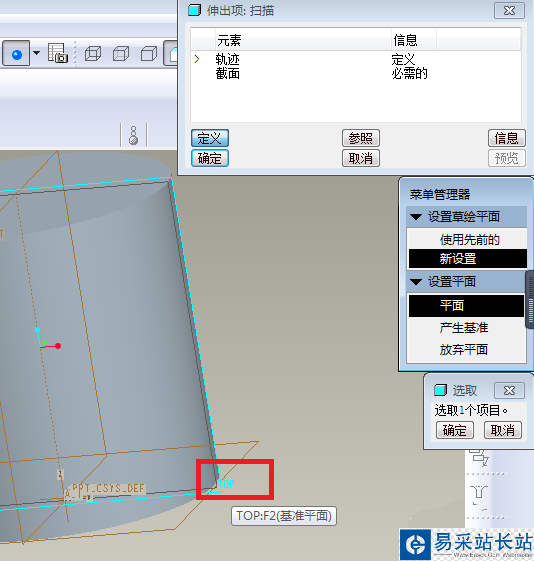Click 确定 in the 选取 dialog

455,430
